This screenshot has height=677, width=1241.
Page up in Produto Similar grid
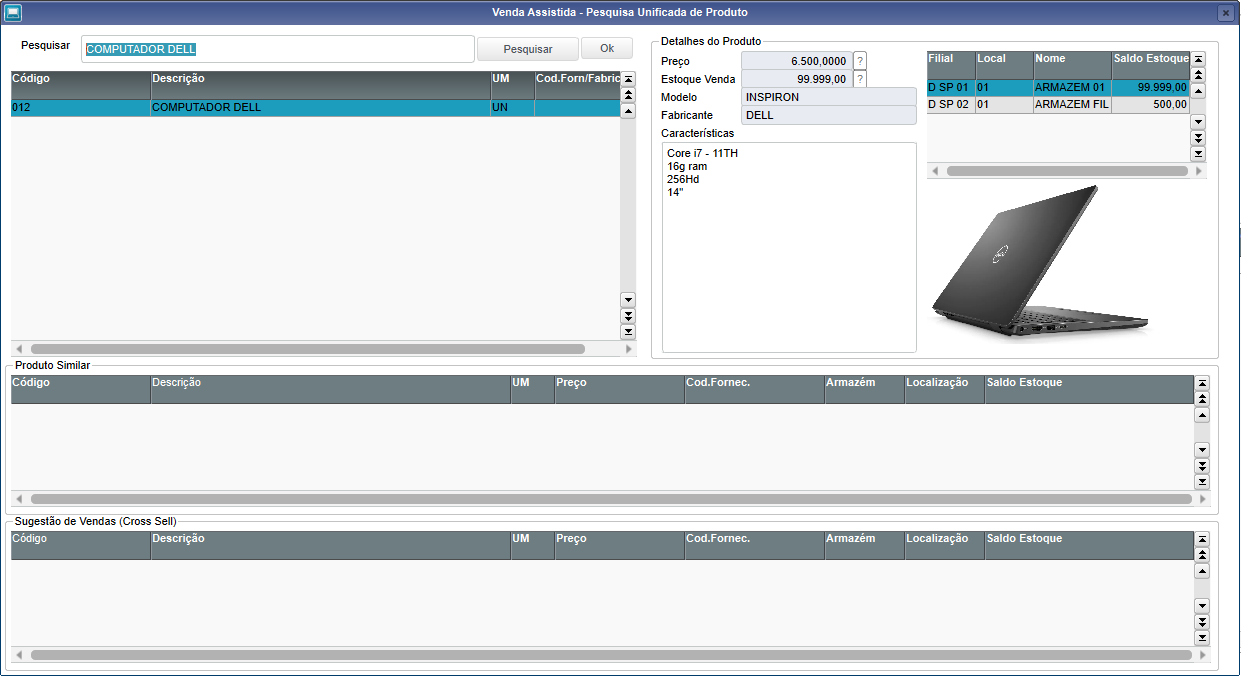click(1202, 399)
